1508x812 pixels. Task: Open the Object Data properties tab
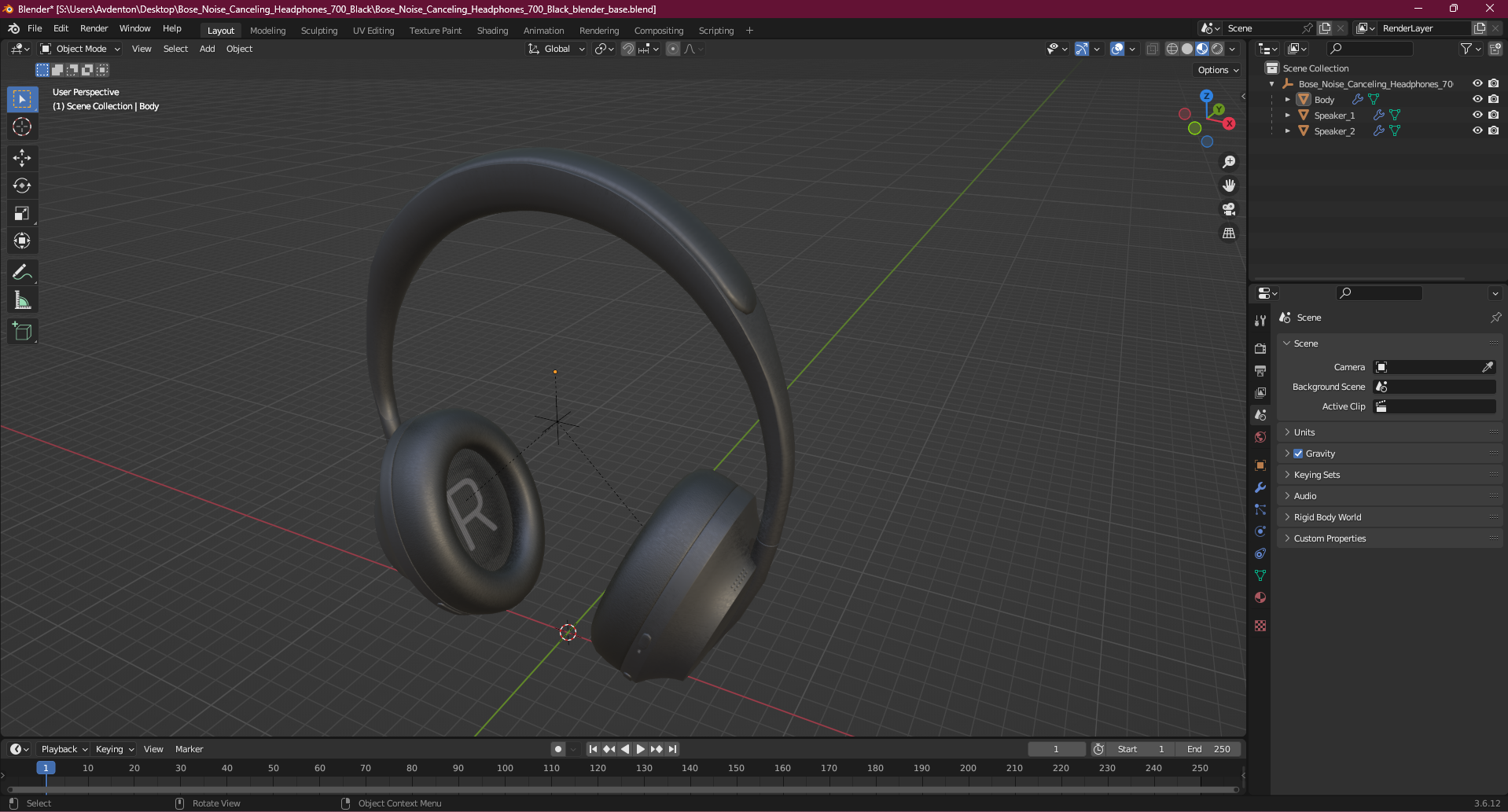coord(1260,575)
